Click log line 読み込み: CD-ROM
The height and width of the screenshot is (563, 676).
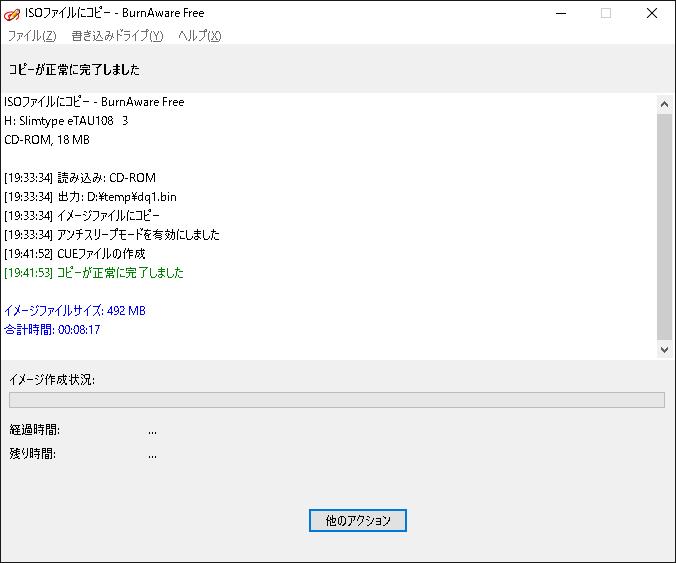[x=80, y=178]
